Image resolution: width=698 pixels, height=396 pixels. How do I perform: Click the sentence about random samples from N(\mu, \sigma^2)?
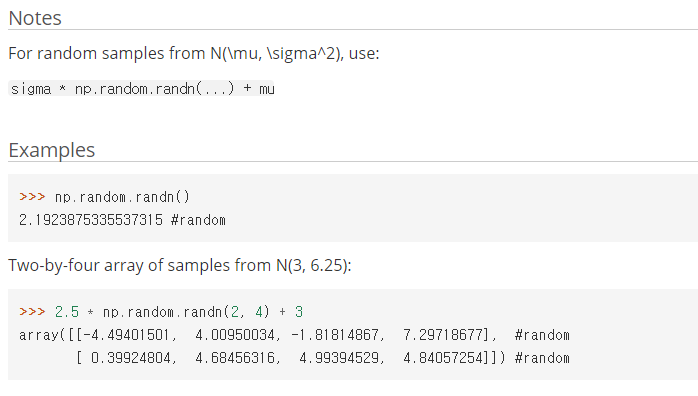[x=194, y=53]
